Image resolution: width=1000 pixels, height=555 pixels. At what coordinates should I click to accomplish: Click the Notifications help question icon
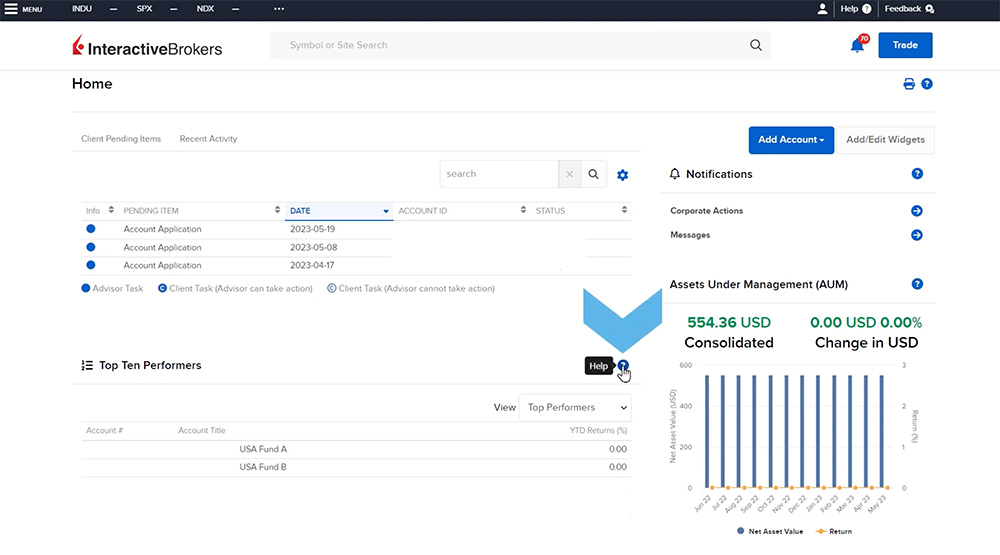(x=917, y=174)
